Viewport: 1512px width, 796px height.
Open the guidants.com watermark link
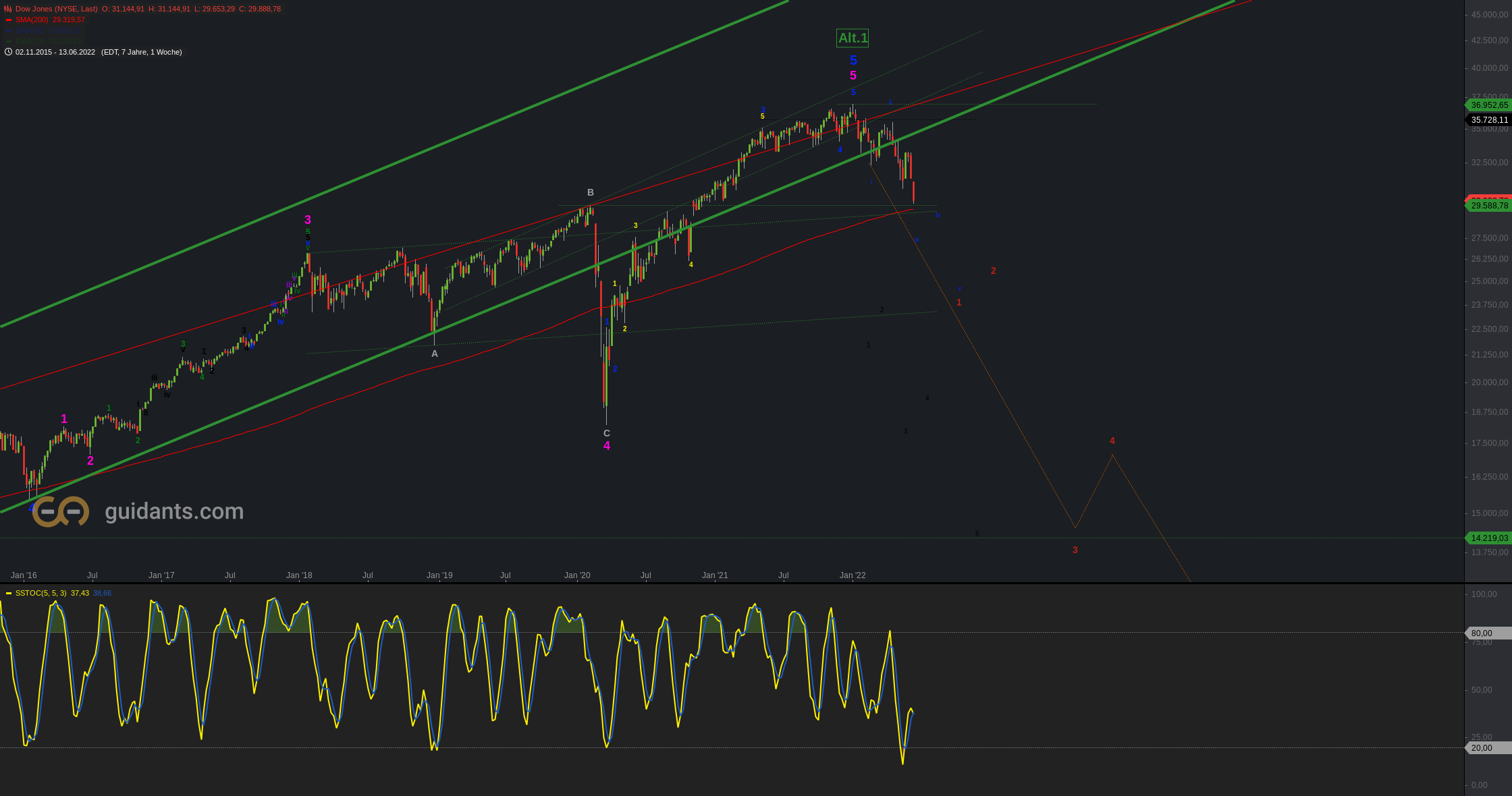tap(174, 511)
